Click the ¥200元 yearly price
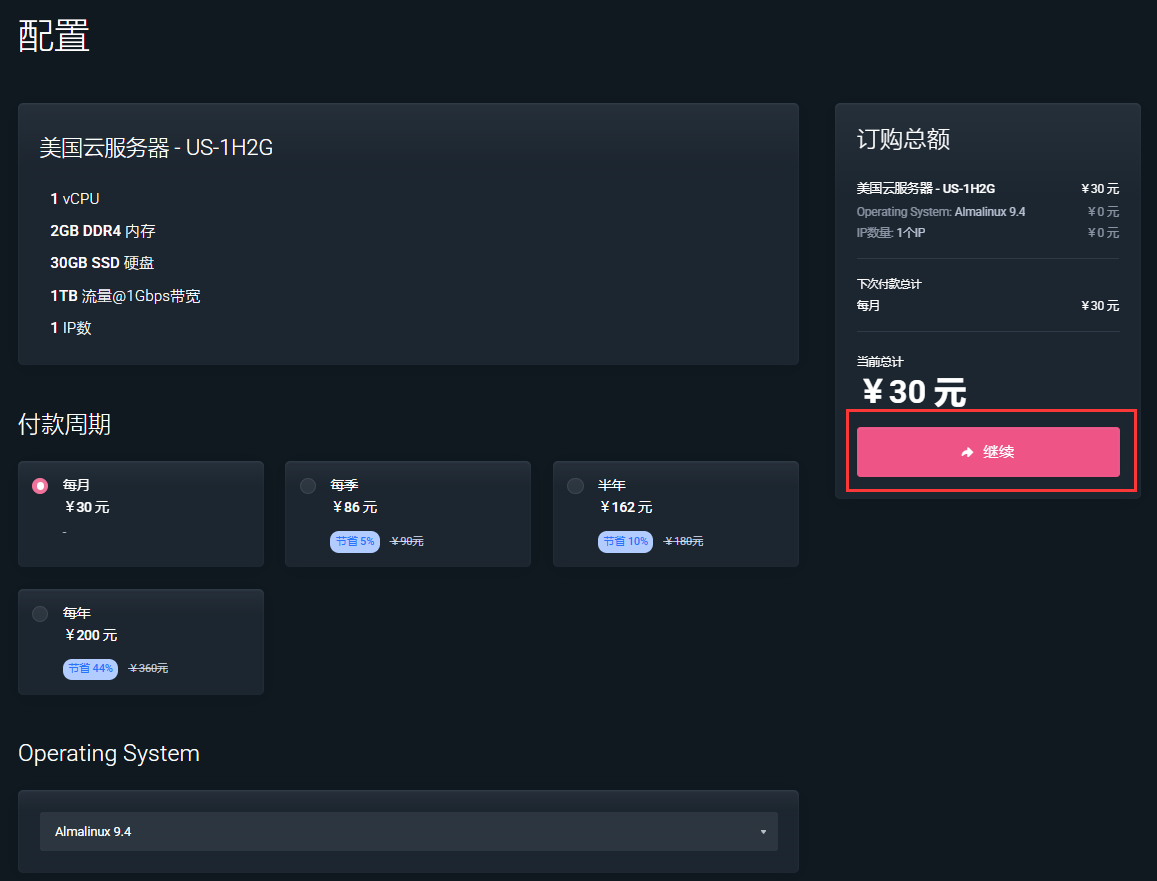The height and width of the screenshot is (881, 1157). [x=90, y=635]
